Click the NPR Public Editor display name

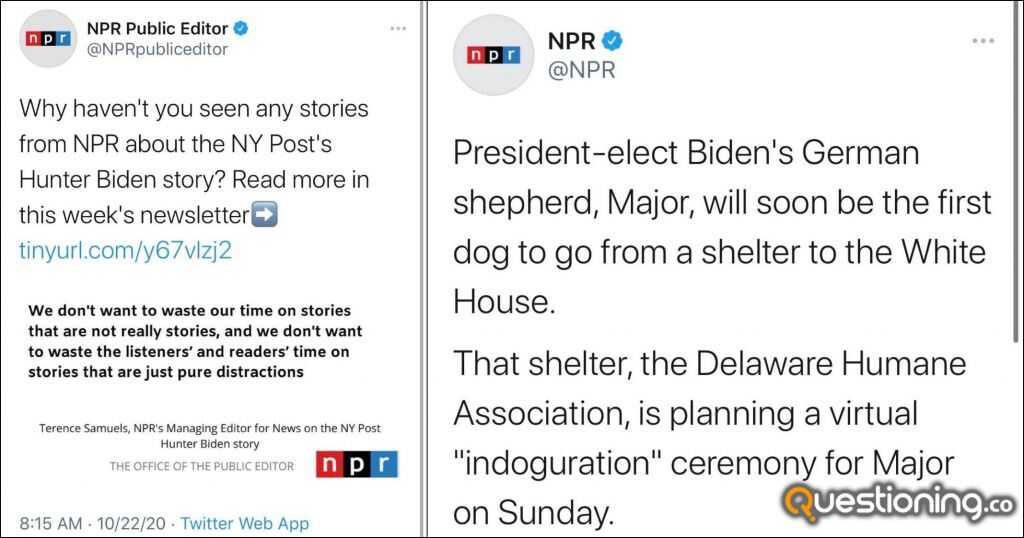pyautogui.click(x=157, y=29)
